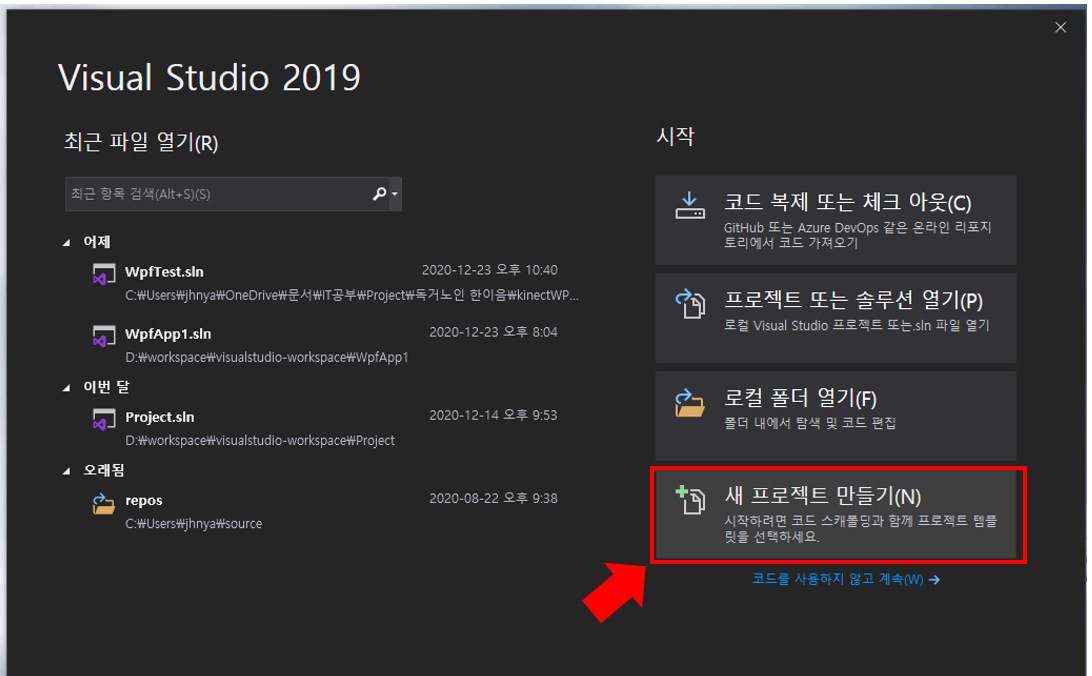This screenshot has height=676, width=1092.
Task: Click timestamp 2020-12-23 오후 10:40
Action: pyautogui.click(x=490, y=270)
